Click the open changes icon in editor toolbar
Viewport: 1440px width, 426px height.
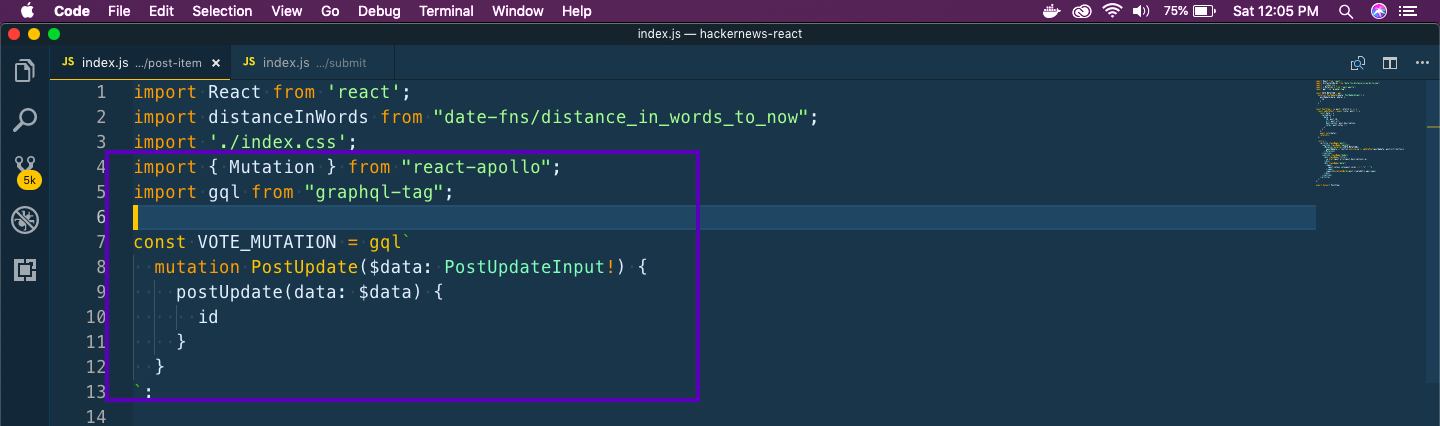(1358, 63)
